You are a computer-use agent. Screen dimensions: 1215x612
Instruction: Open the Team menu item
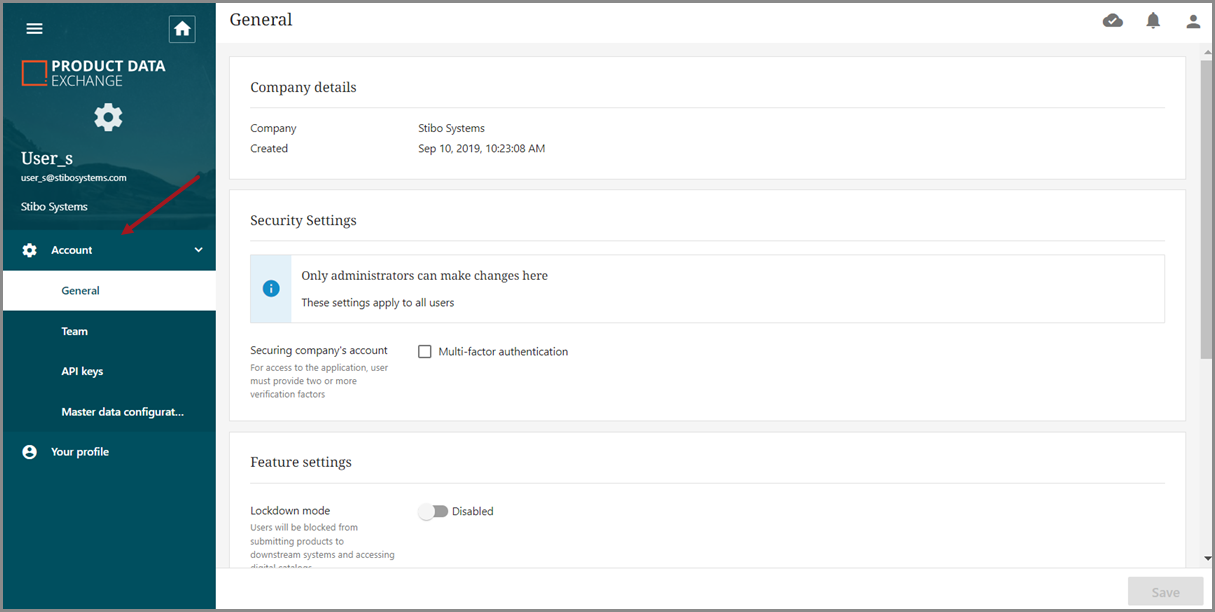75,331
